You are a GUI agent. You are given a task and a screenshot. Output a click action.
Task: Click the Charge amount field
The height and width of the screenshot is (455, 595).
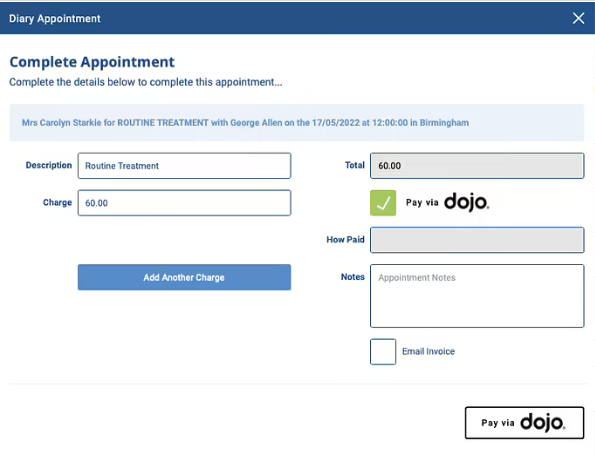(184, 203)
